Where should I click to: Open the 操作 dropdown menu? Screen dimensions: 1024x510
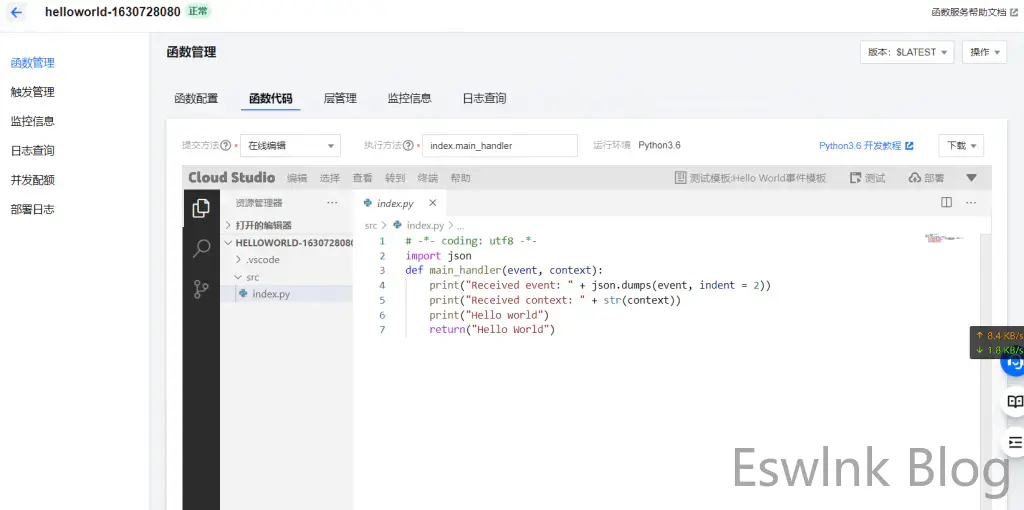pos(984,52)
